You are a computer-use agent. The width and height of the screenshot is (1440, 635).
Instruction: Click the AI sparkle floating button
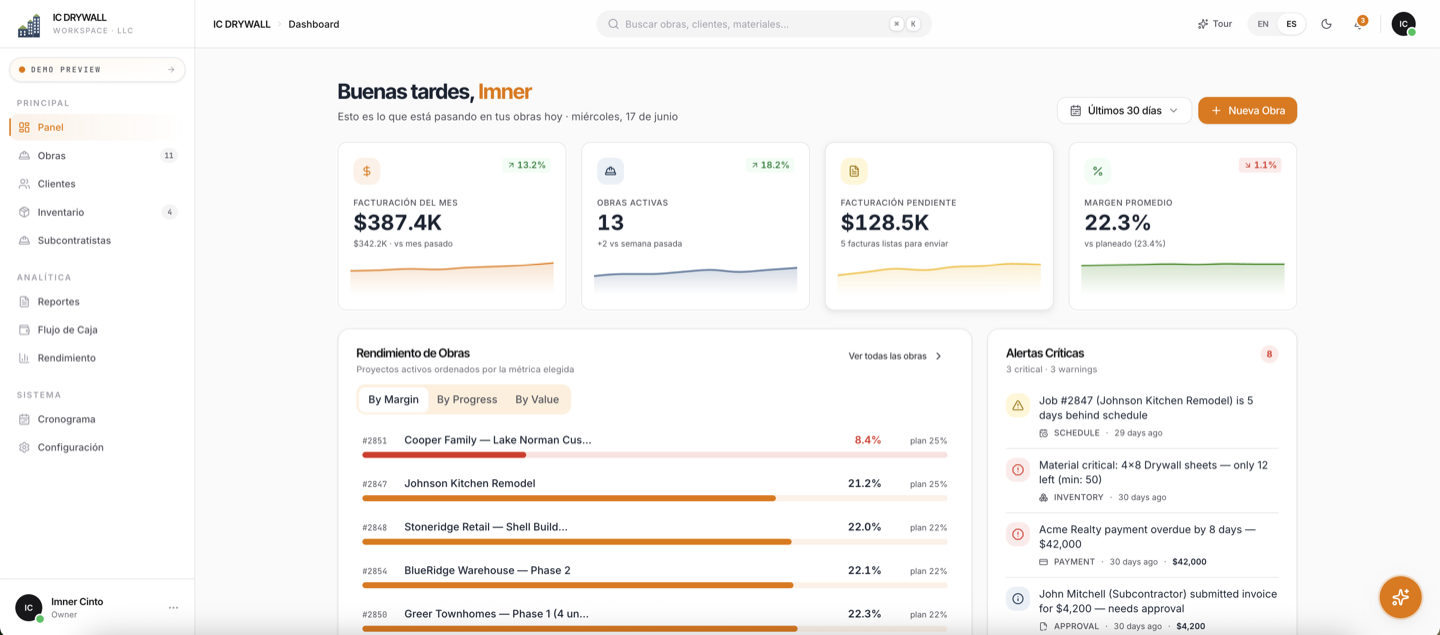[1400, 597]
